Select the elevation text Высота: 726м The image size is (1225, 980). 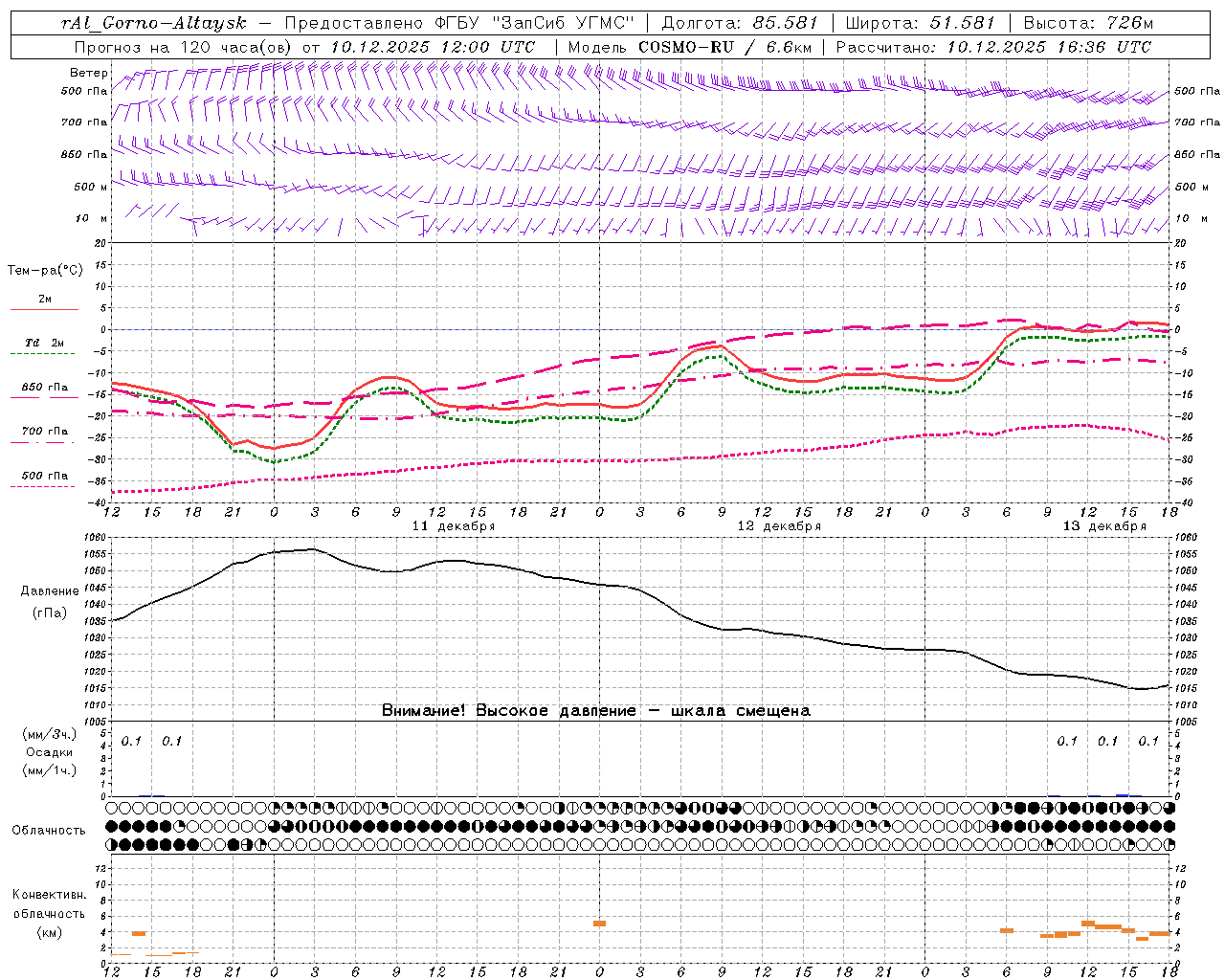pyautogui.click(x=1089, y=23)
